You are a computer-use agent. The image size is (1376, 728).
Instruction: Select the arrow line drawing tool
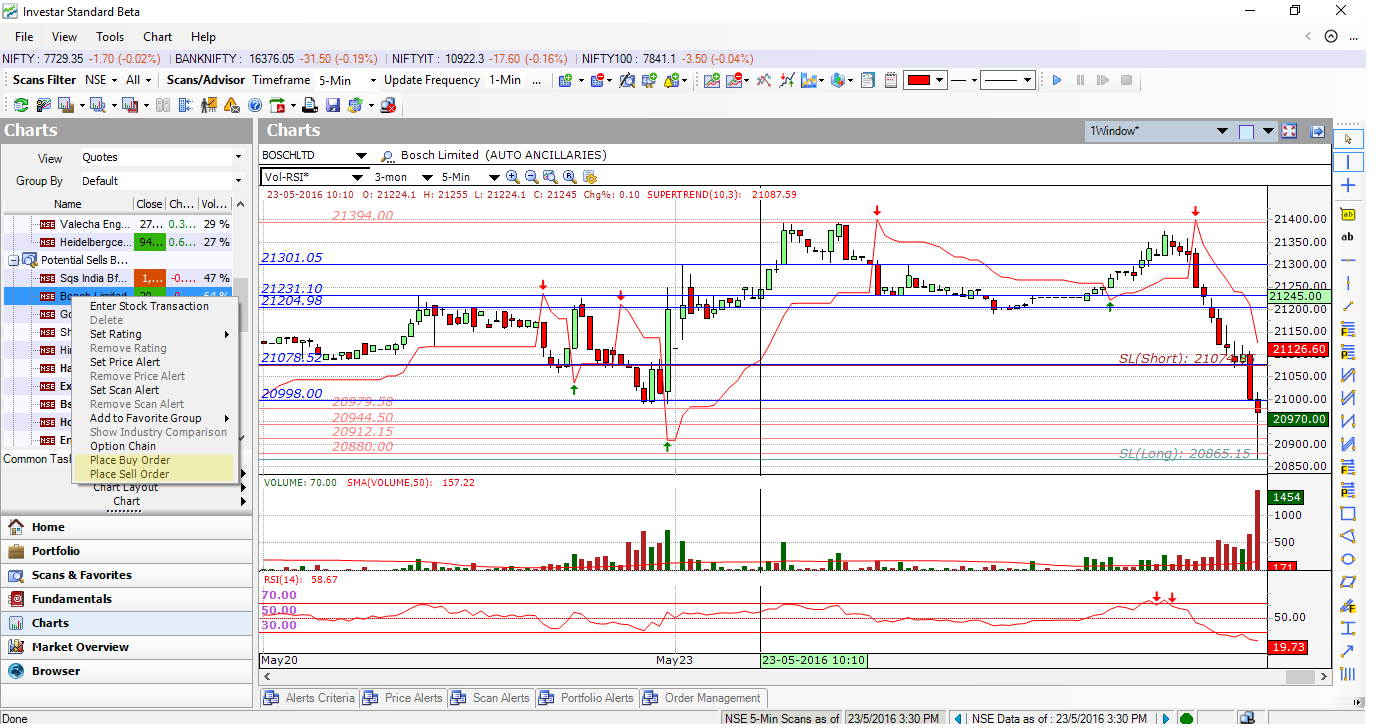[x=1348, y=651]
